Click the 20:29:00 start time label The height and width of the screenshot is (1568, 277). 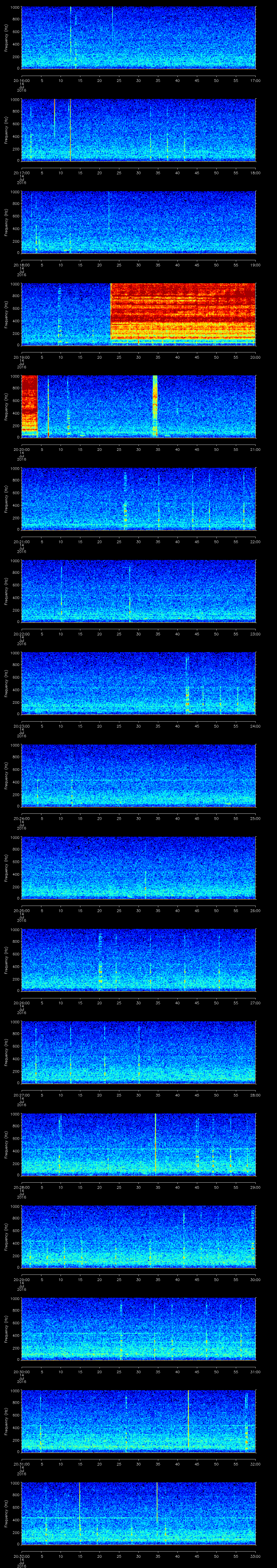[x=21, y=1279]
